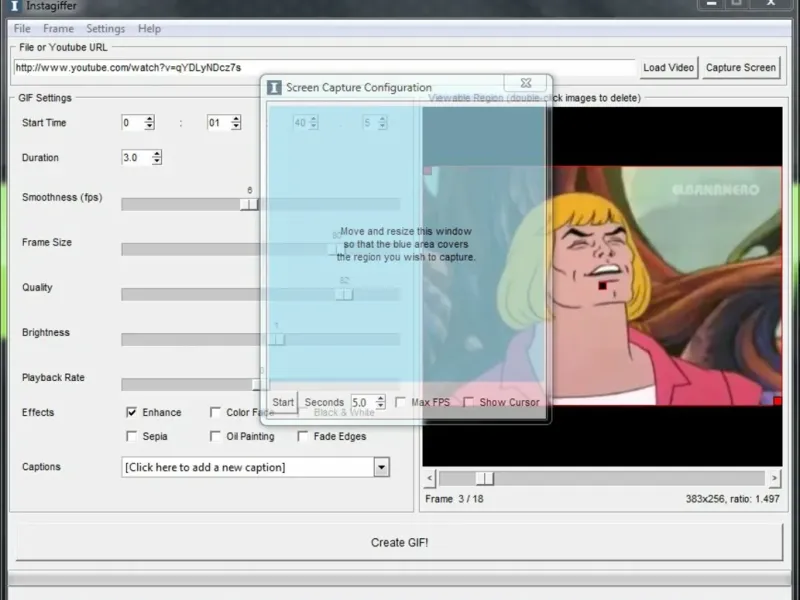Close the Screen Capture Configuration dialog

pyautogui.click(x=526, y=83)
